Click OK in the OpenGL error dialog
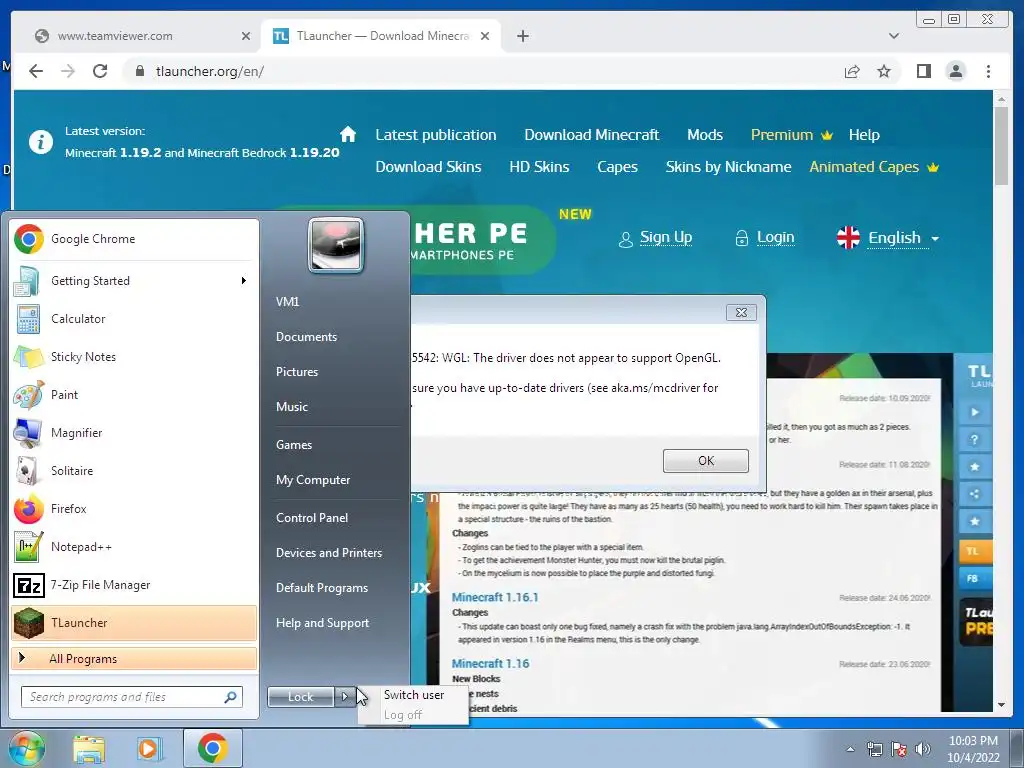The width and height of the screenshot is (1024, 768). click(x=705, y=460)
